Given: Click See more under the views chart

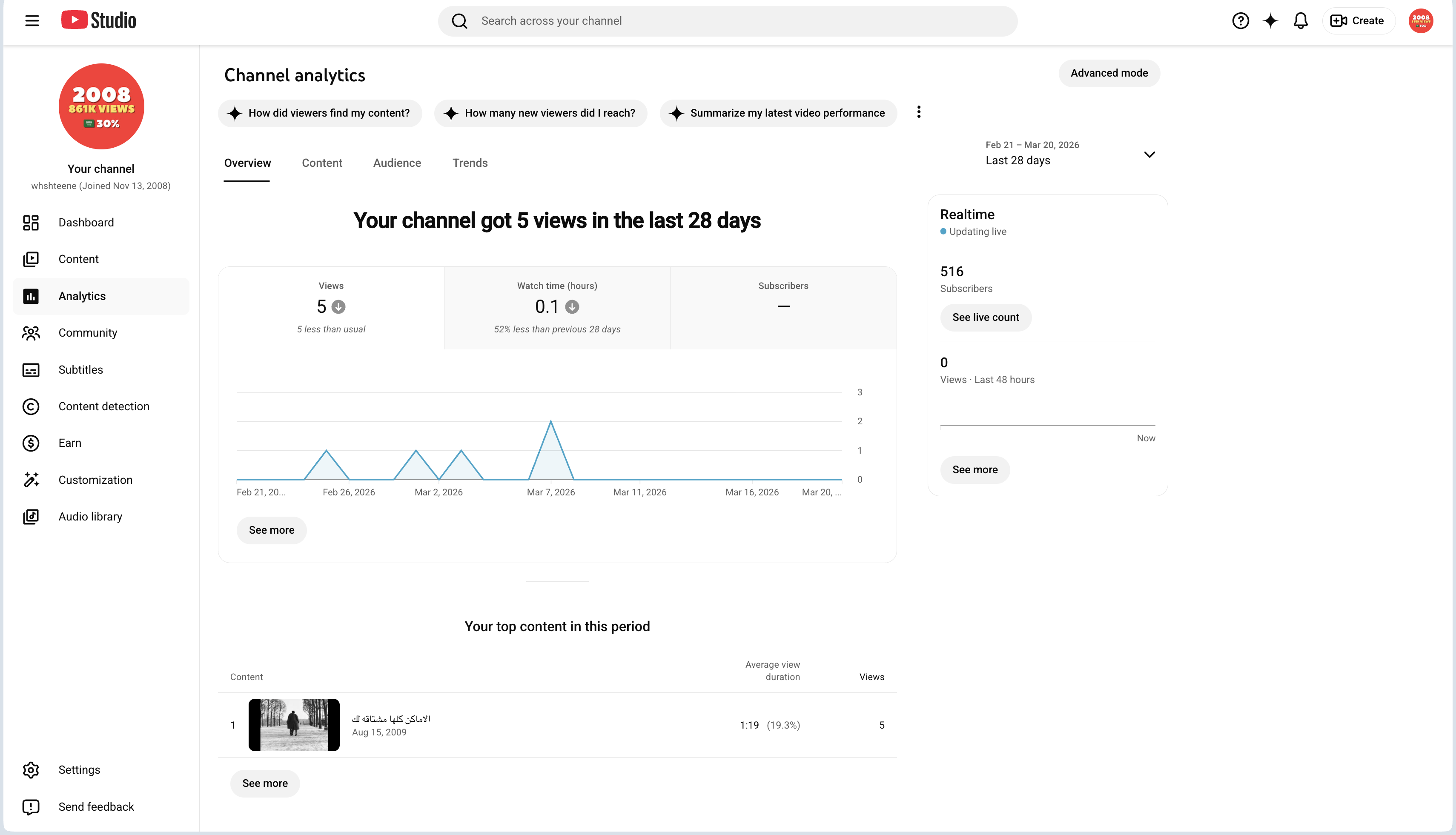Looking at the screenshot, I should 271,530.
